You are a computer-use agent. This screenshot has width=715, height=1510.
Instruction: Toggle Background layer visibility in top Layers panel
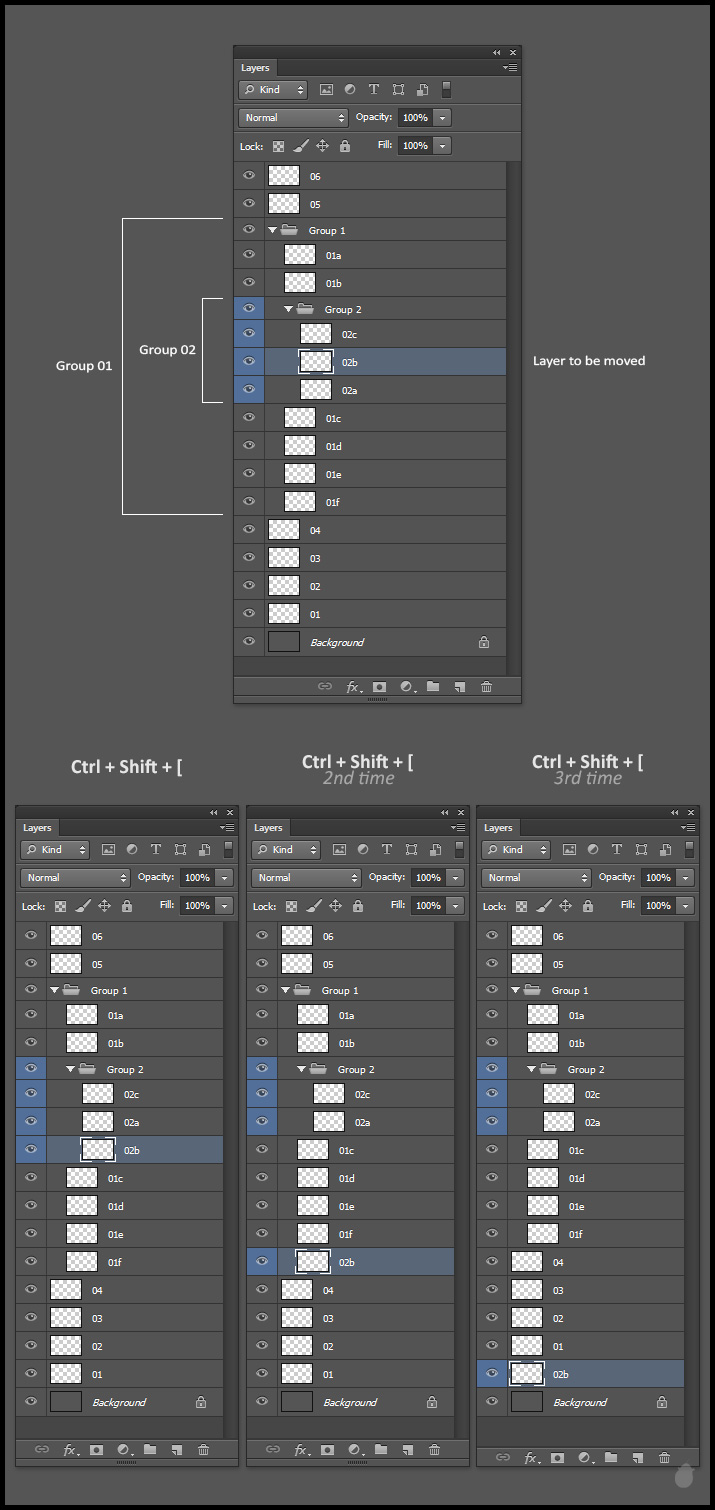(249, 642)
